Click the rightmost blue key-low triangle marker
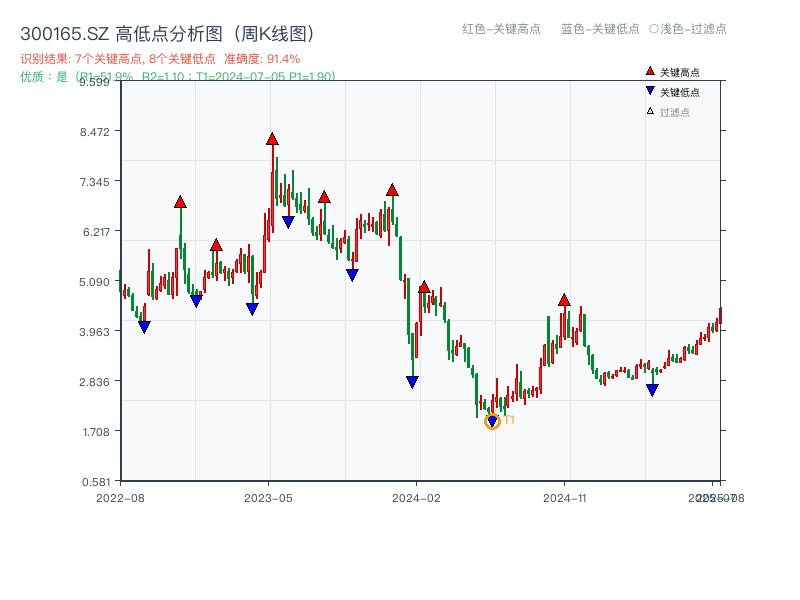 coord(653,388)
